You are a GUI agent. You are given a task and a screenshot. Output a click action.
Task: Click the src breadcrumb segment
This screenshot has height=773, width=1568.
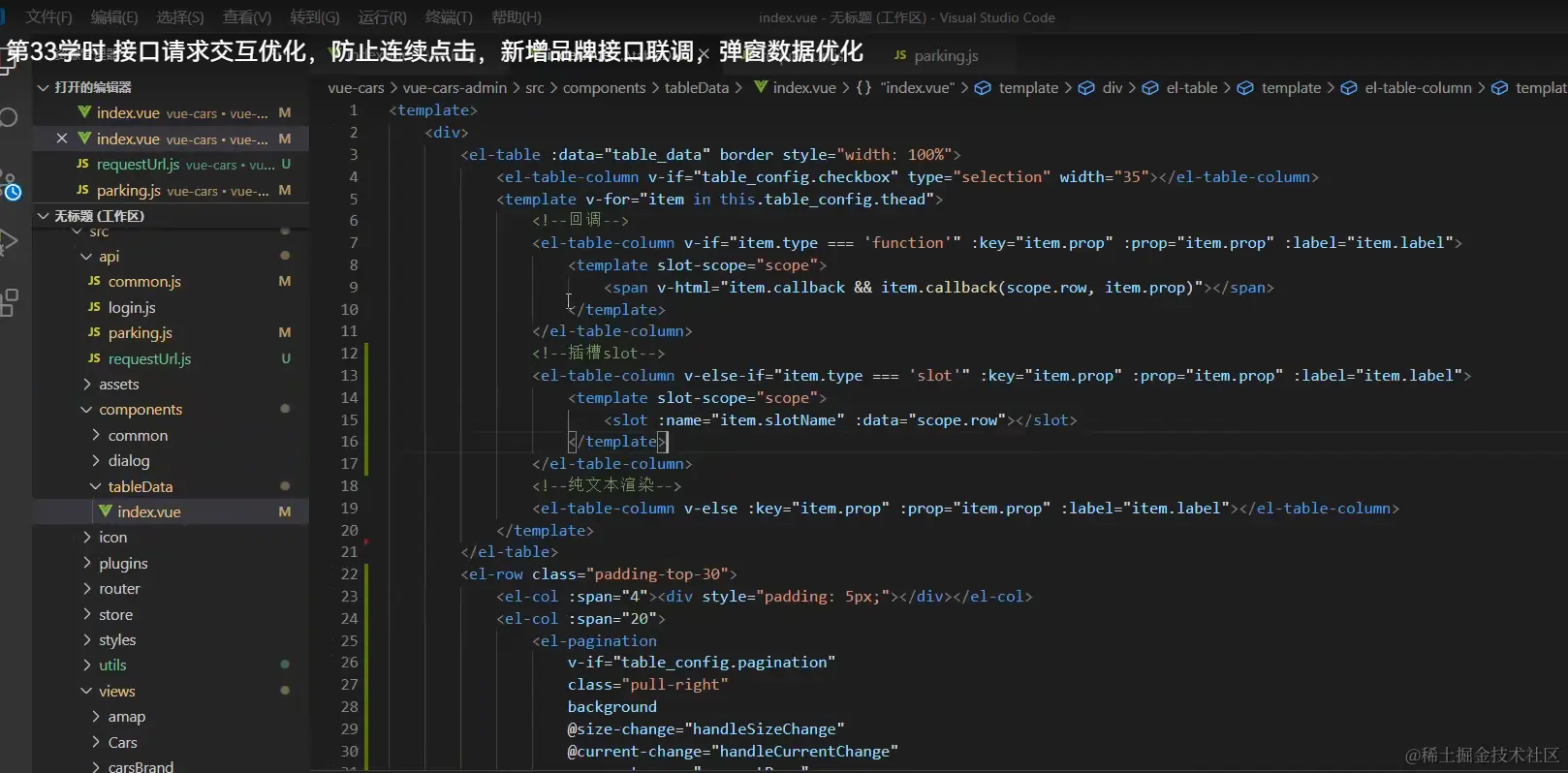pos(534,87)
